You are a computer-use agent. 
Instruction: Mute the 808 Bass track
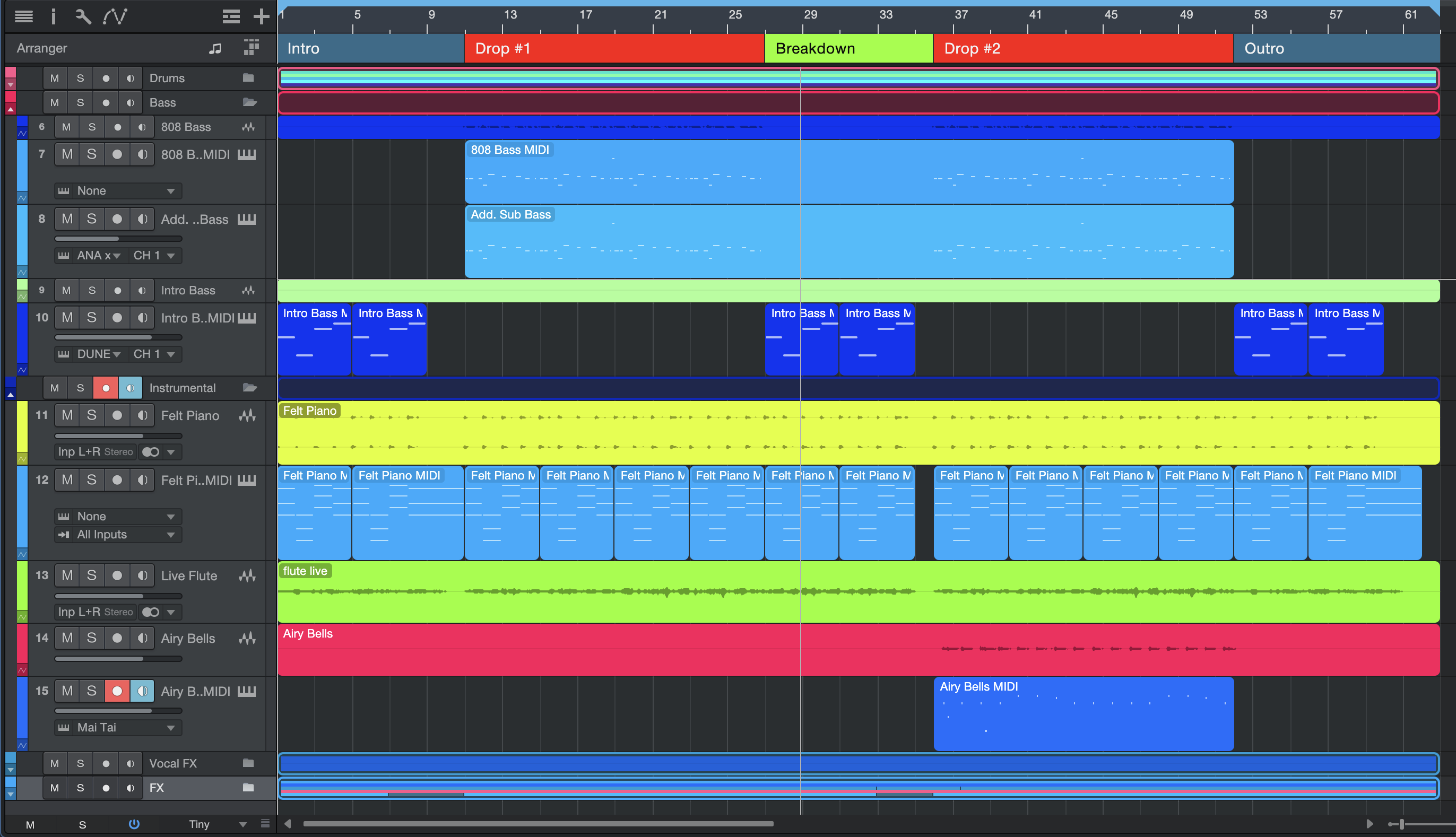[x=66, y=127]
